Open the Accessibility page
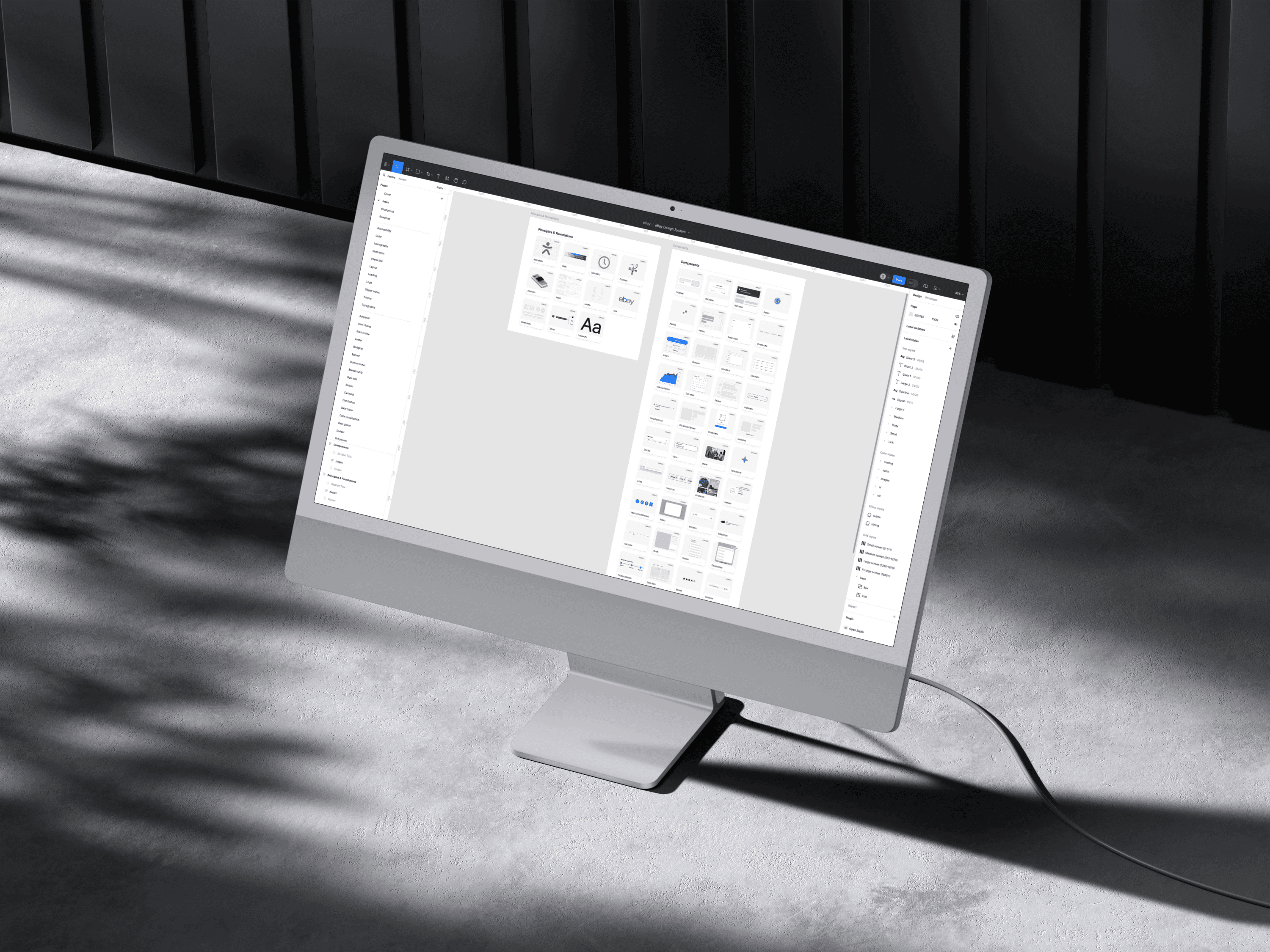Image resolution: width=1270 pixels, height=952 pixels. [x=384, y=230]
